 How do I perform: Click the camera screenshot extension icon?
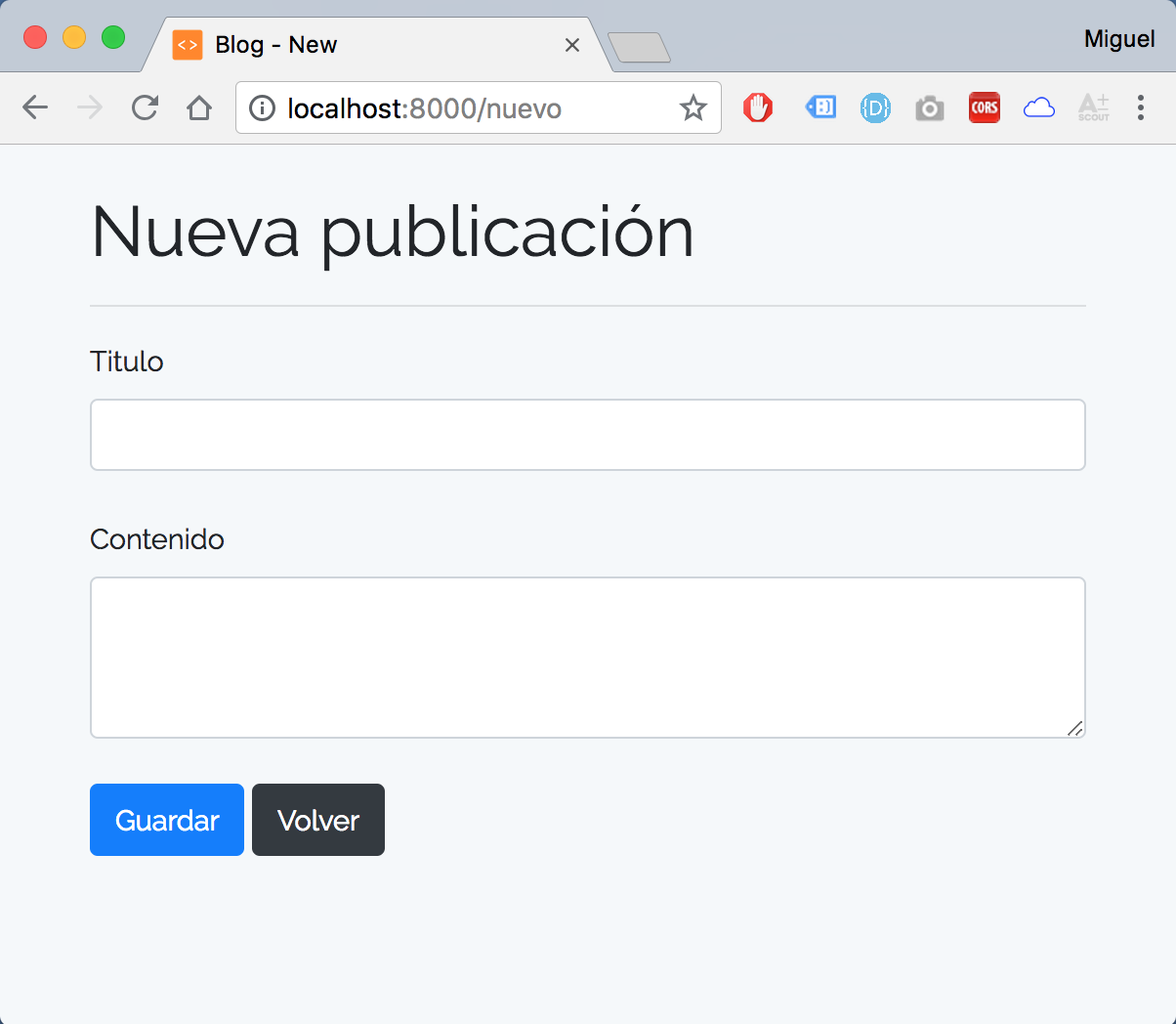click(x=930, y=107)
